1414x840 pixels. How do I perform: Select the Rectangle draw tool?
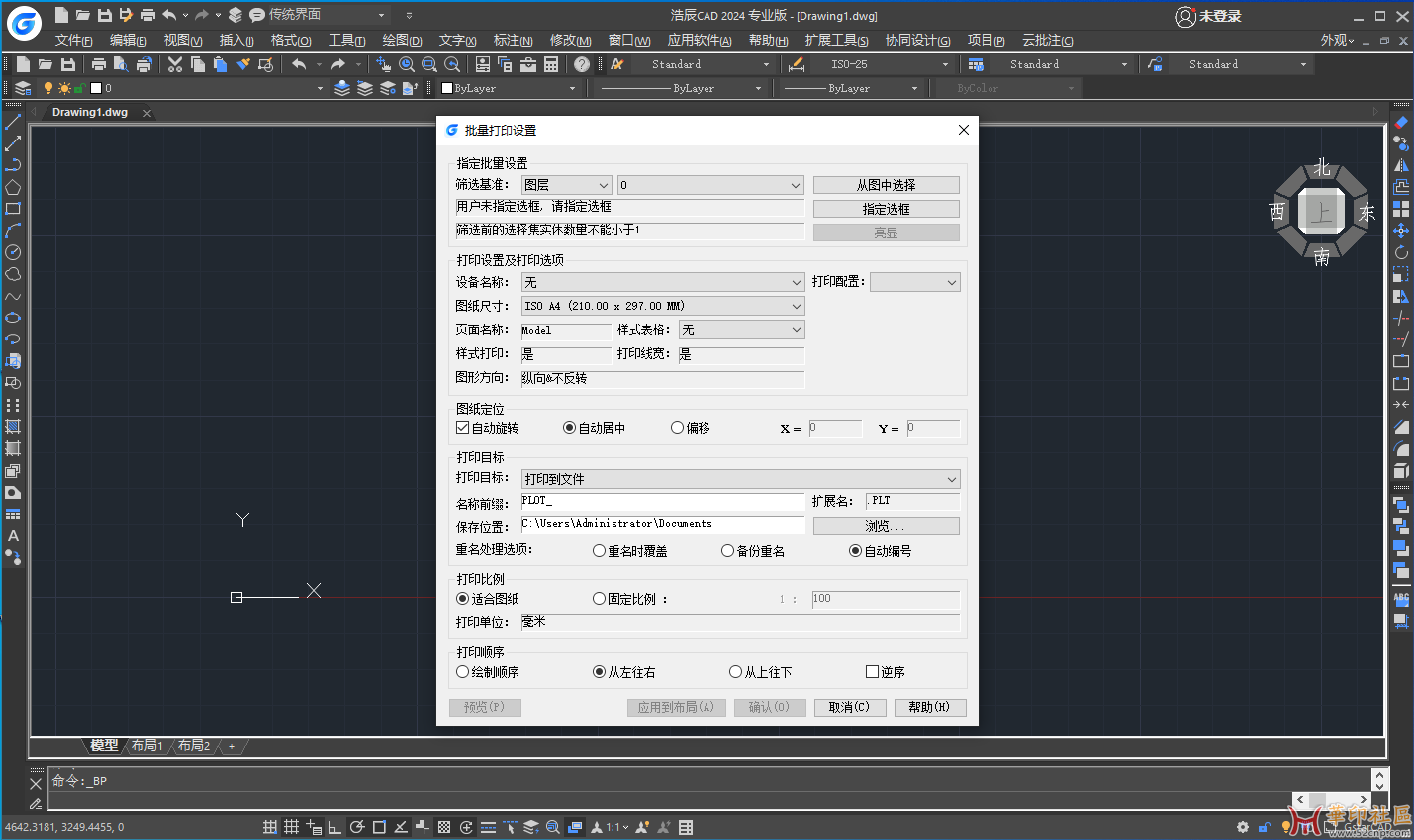click(x=13, y=209)
